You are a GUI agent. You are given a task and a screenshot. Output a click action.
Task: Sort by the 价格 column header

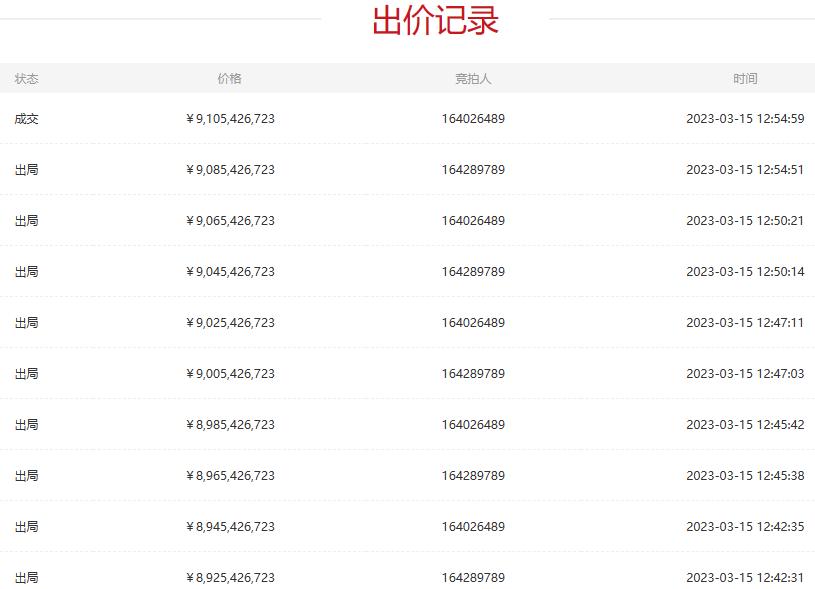pyautogui.click(x=232, y=78)
